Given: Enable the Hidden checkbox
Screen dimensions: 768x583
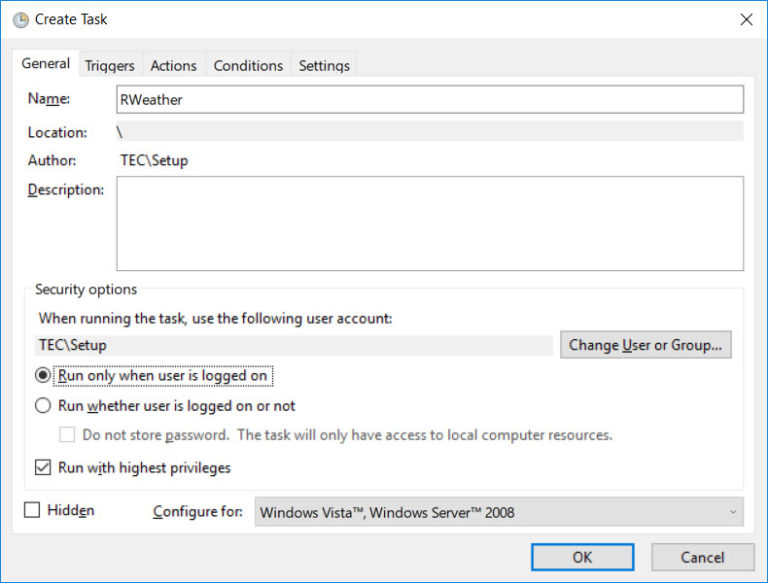Looking at the screenshot, I should point(32,510).
